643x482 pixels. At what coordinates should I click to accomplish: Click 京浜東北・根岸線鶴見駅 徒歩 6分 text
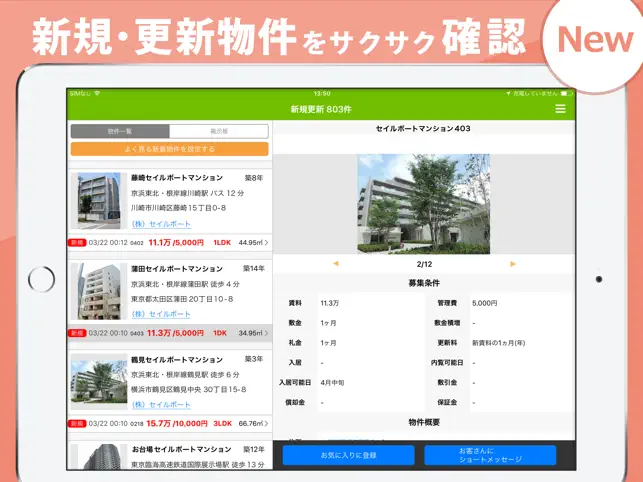coord(185,375)
